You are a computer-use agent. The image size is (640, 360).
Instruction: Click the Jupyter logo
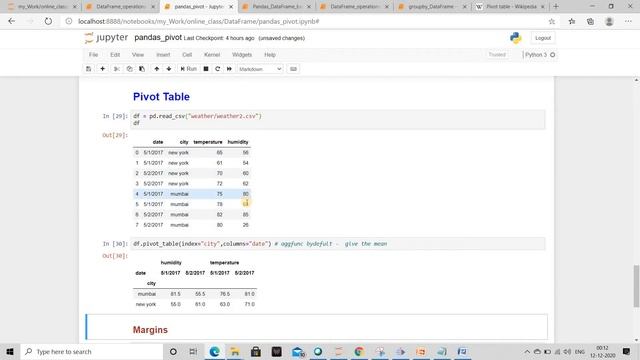pos(107,38)
